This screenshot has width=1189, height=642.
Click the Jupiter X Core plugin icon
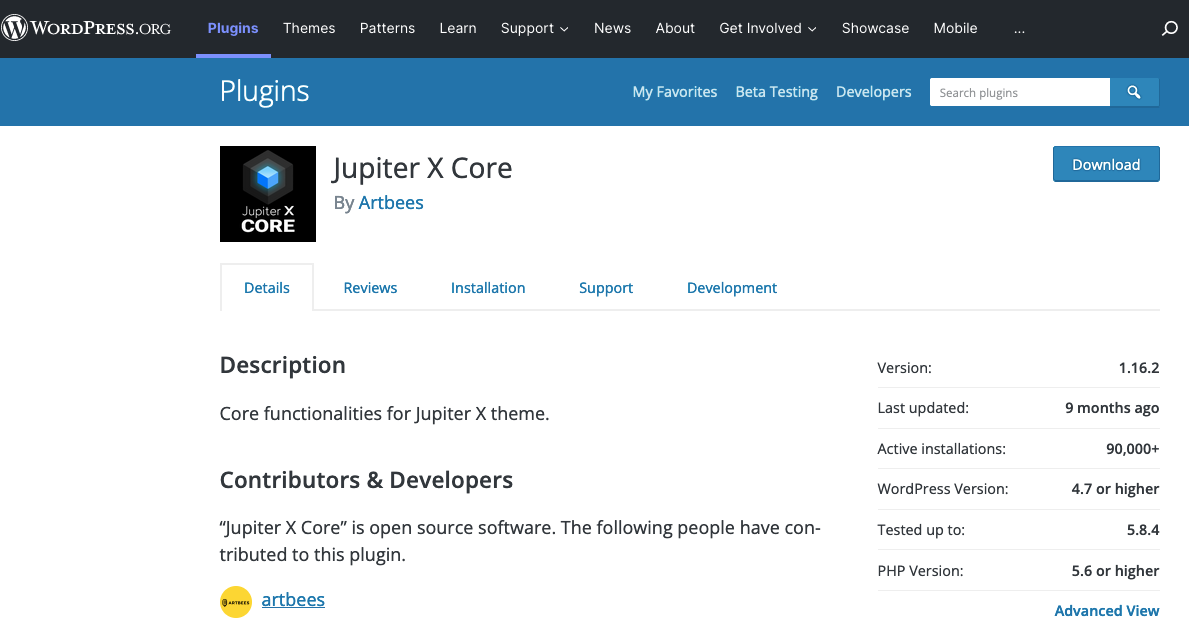pos(268,194)
